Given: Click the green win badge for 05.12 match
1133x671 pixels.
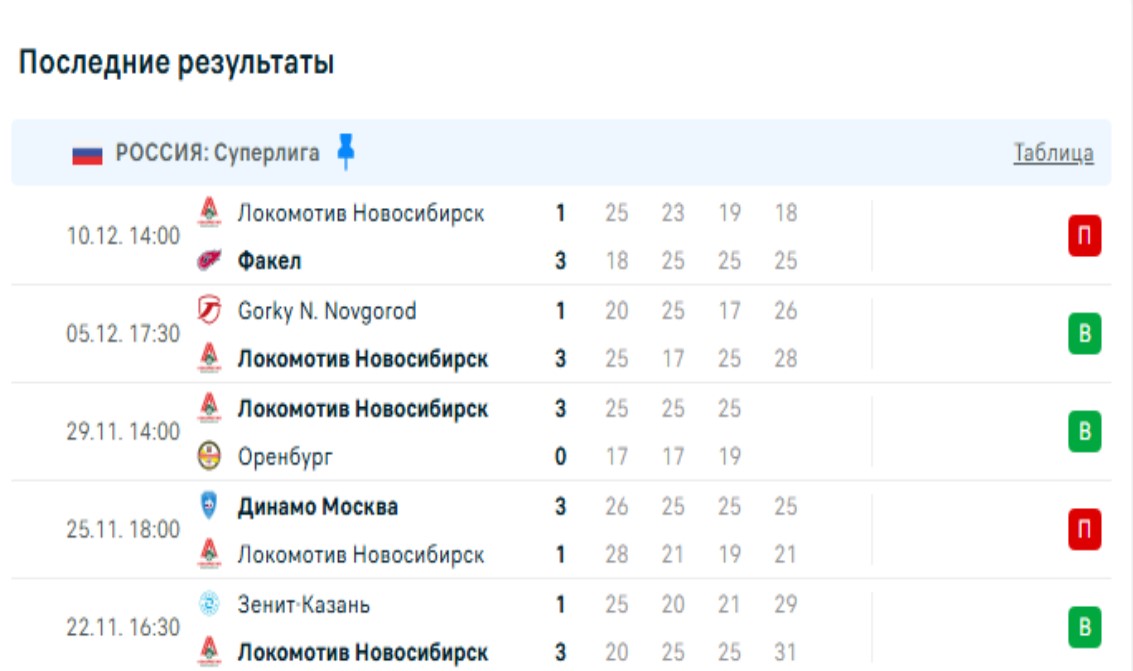Looking at the screenshot, I should (1084, 334).
